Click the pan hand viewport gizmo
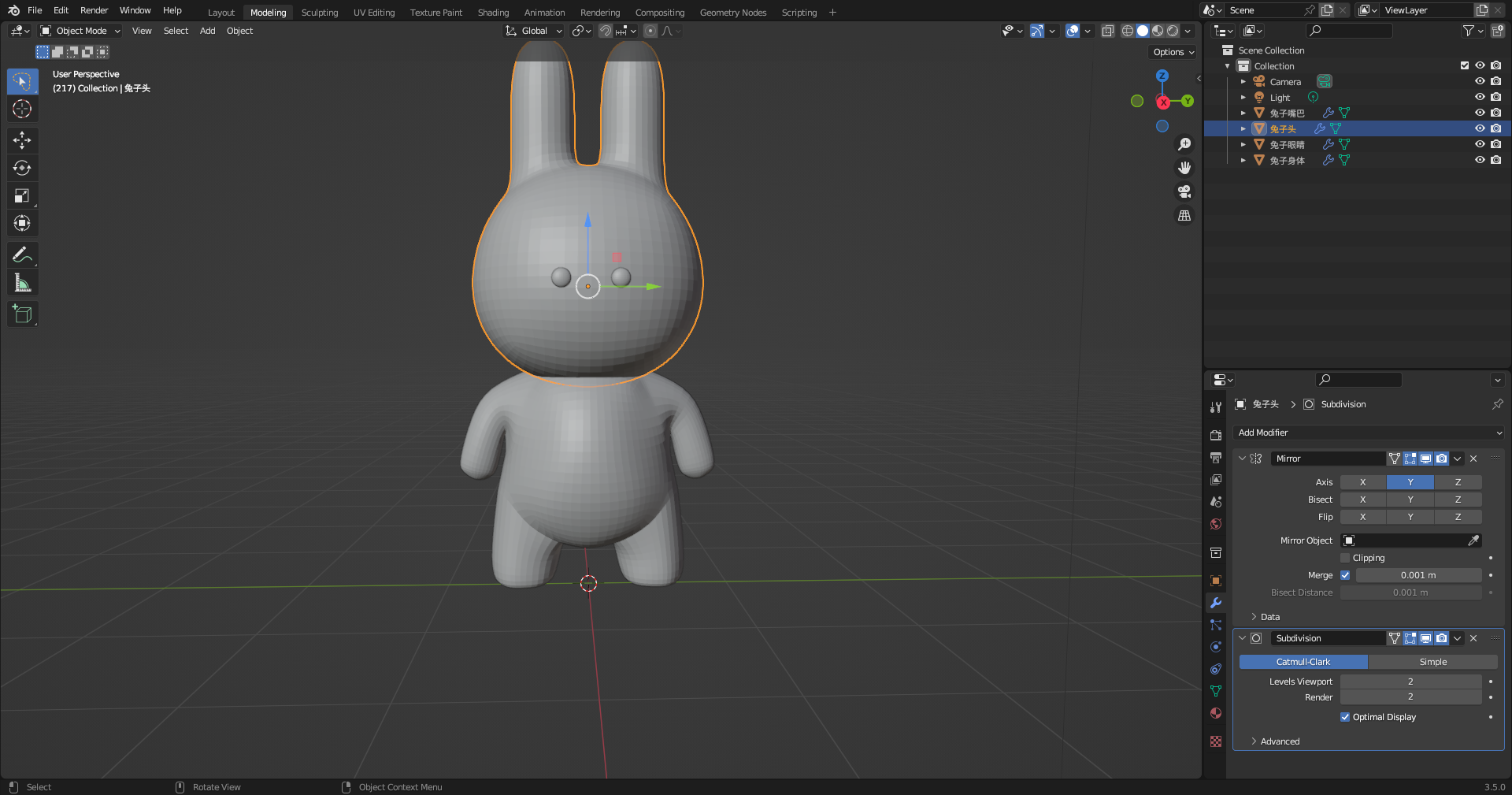 click(x=1184, y=168)
